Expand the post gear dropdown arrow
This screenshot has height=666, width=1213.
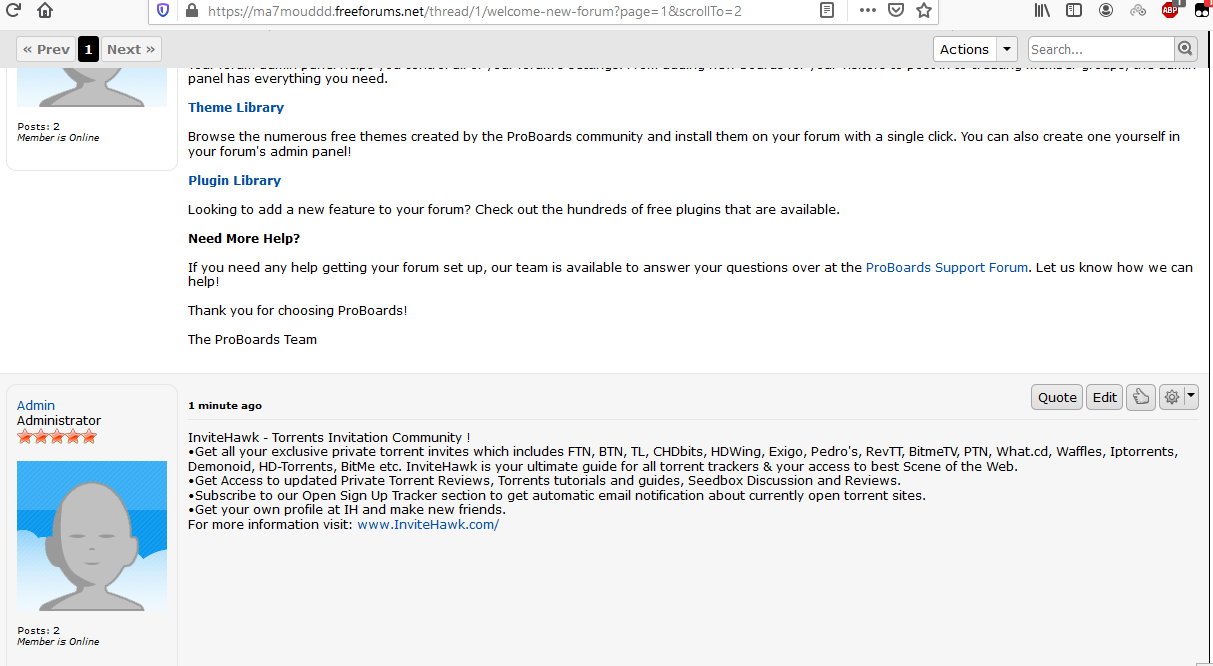1191,397
